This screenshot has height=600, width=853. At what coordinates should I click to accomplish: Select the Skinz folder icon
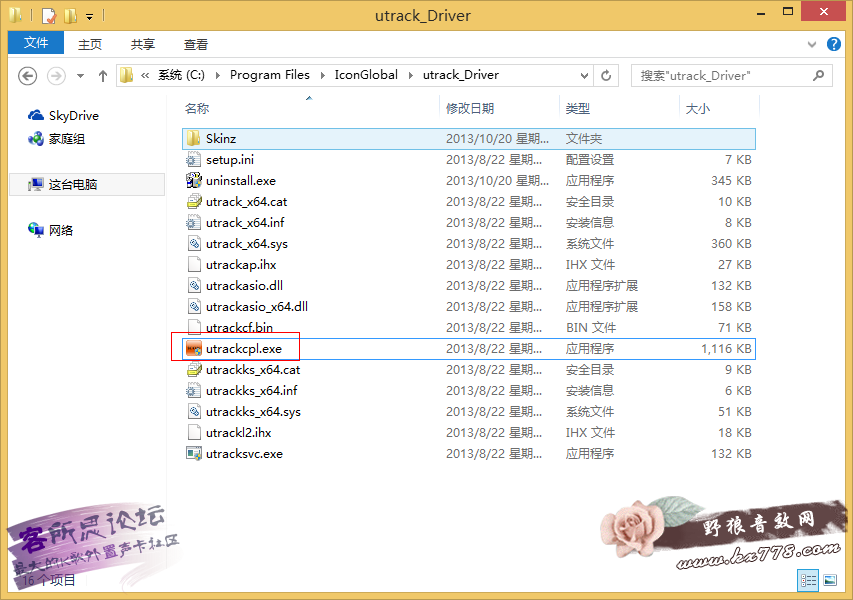[194, 138]
